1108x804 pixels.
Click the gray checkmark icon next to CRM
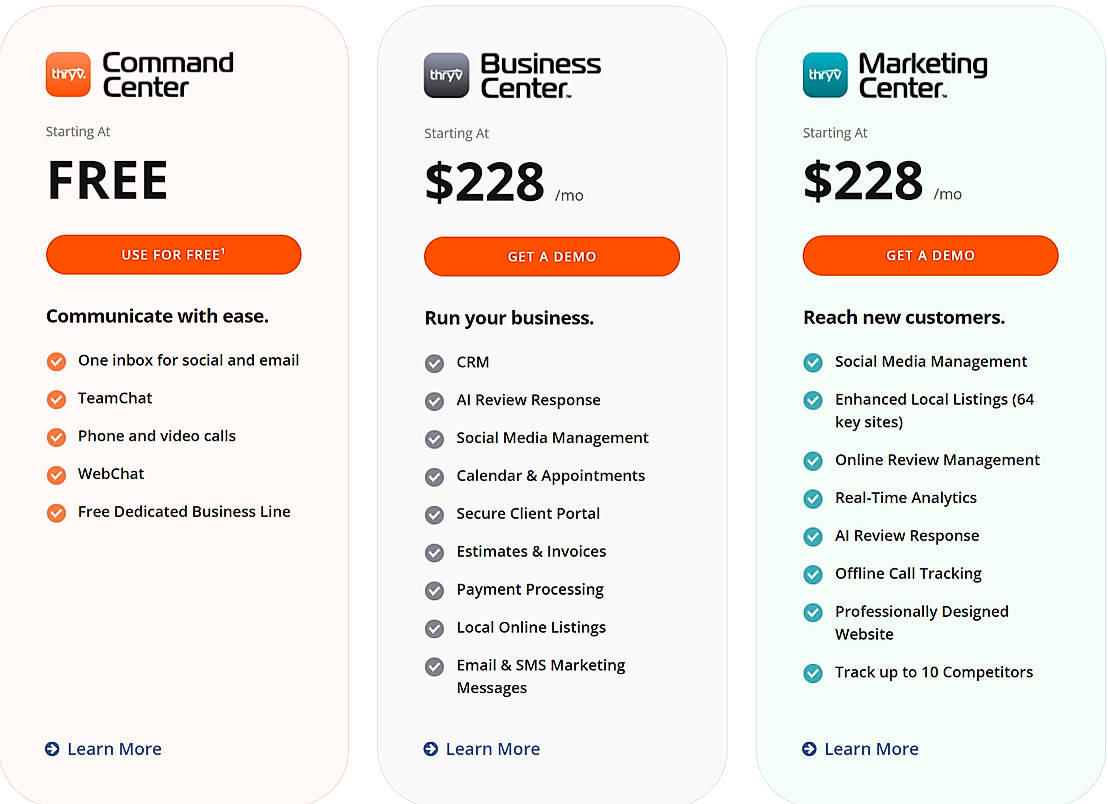434,363
